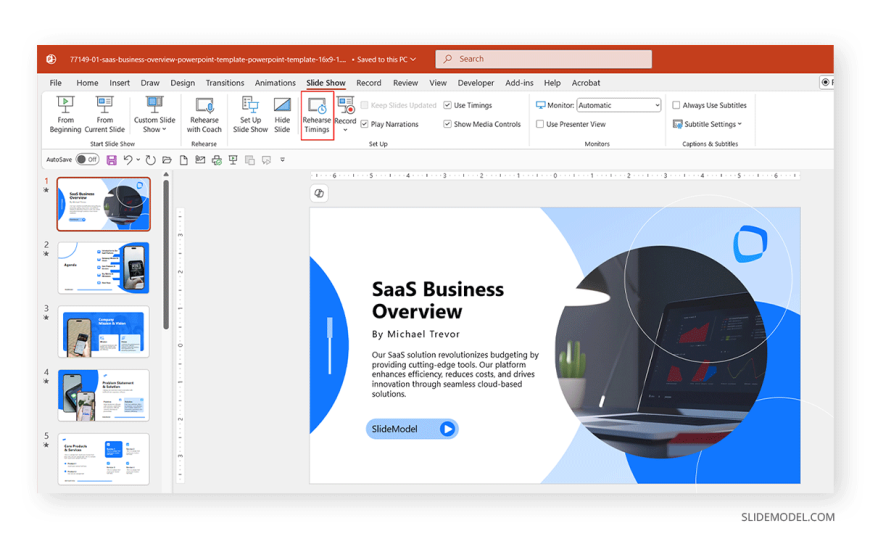Select slide 2 Agenda thumbnail
The height and width of the screenshot is (539, 870).
click(104, 268)
